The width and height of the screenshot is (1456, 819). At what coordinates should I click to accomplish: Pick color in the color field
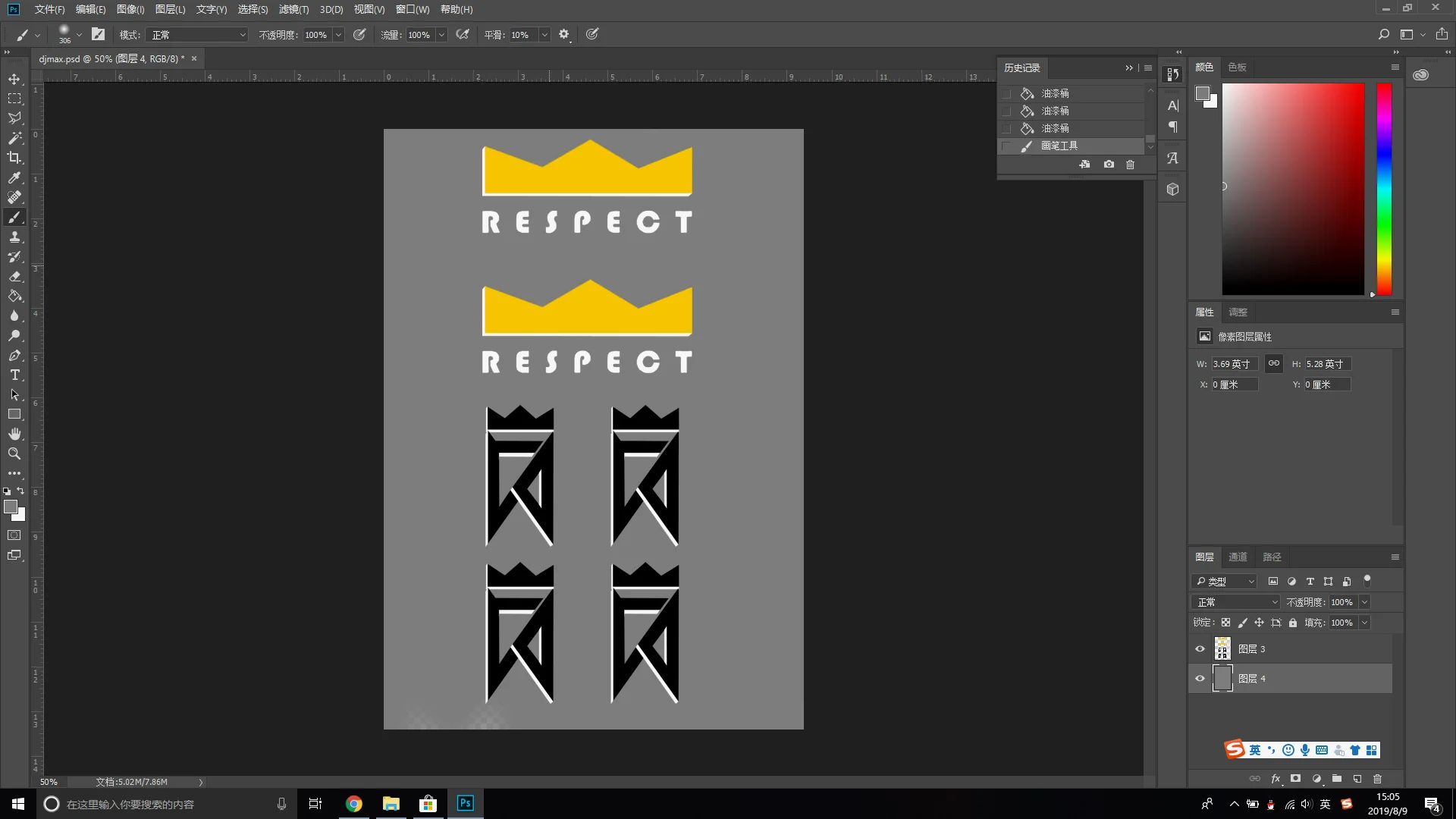pyautogui.click(x=1293, y=189)
